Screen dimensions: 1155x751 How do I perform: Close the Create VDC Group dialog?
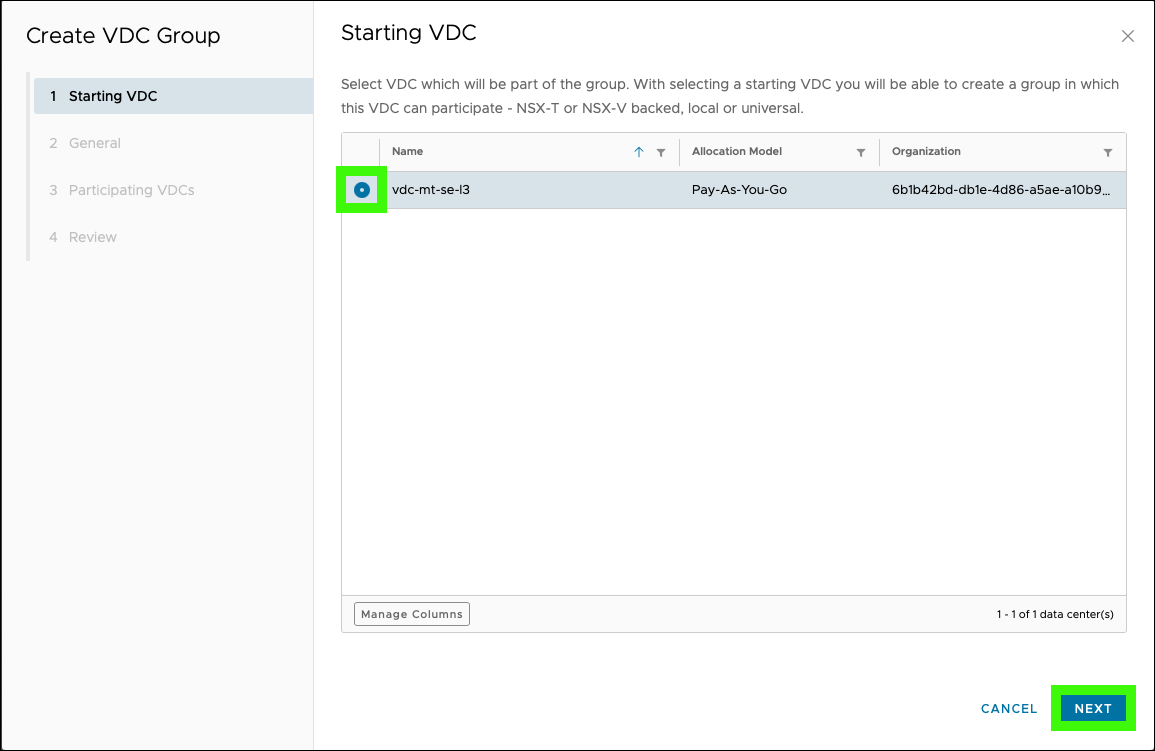1127,36
